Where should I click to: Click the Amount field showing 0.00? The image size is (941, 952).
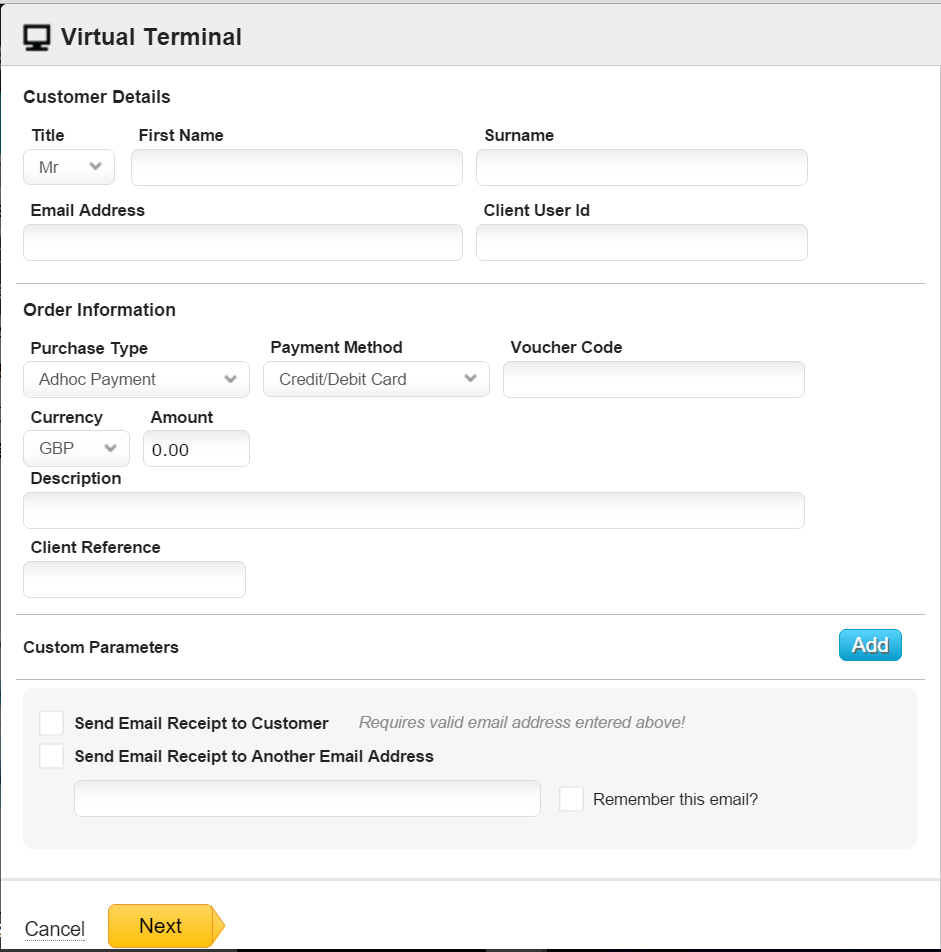coord(196,449)
